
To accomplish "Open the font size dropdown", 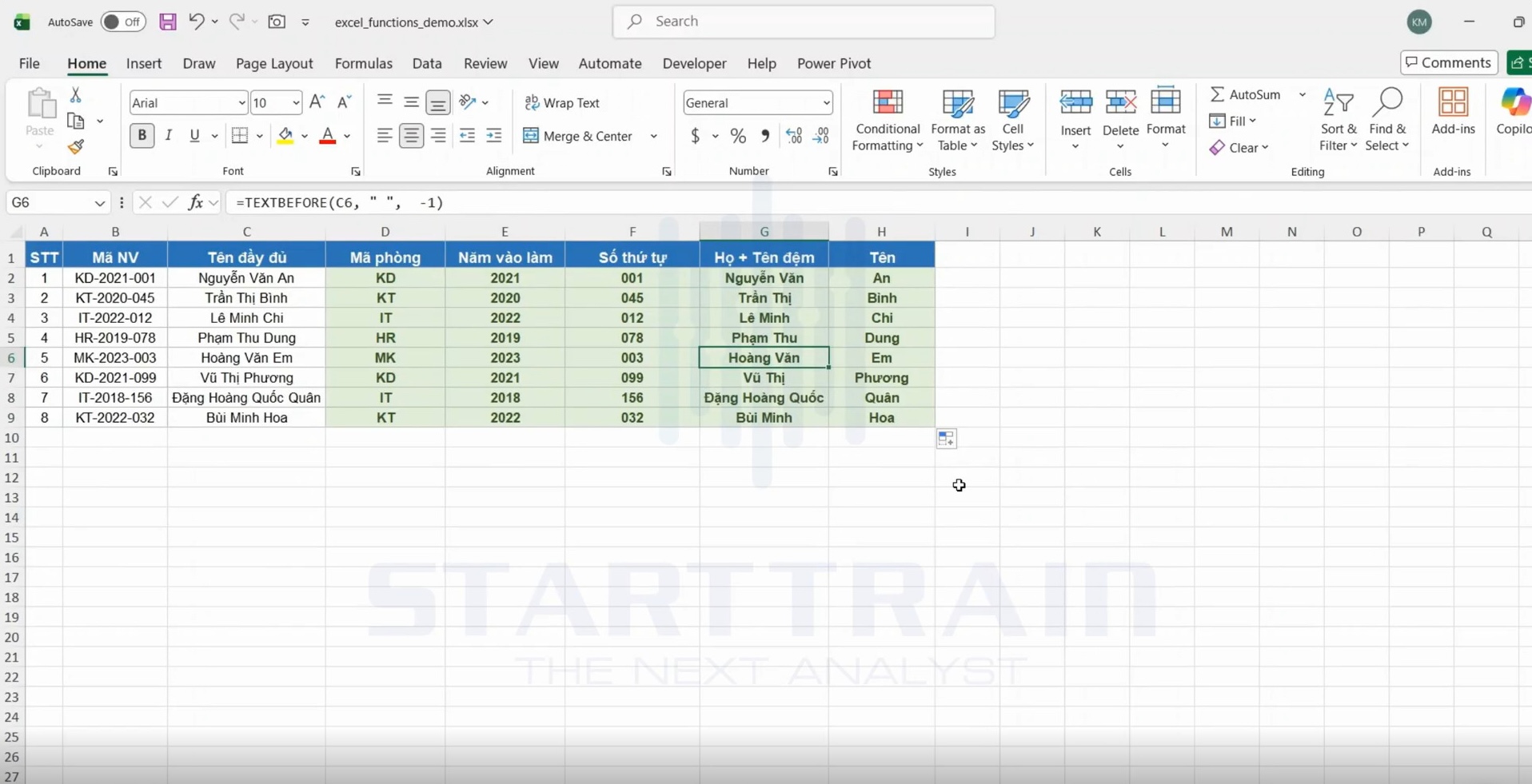I will [x=295, y=102].
